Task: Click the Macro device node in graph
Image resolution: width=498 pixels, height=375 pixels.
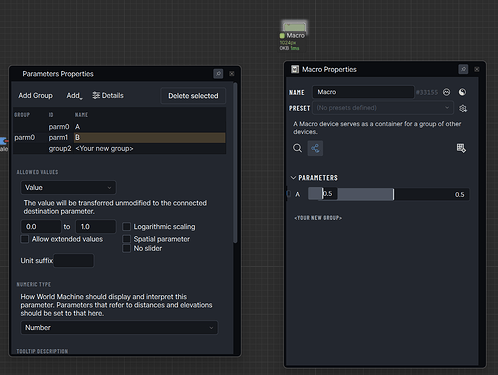Action: pyautogui.click(x=294, y=28)
